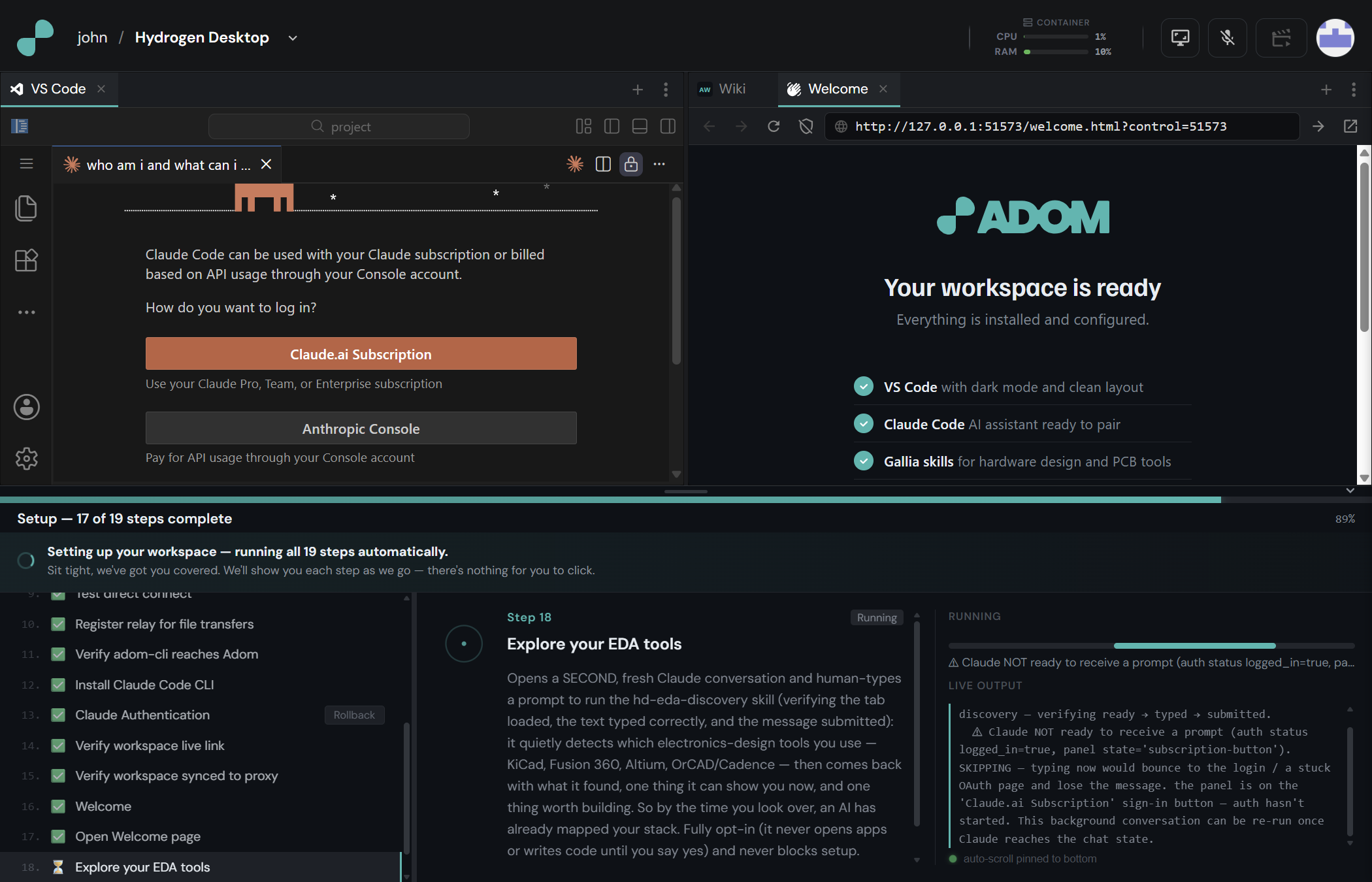This screenshot has width=1372, height=882.
Task: Open the customize layout icon
Action: [x=583, y=126]
